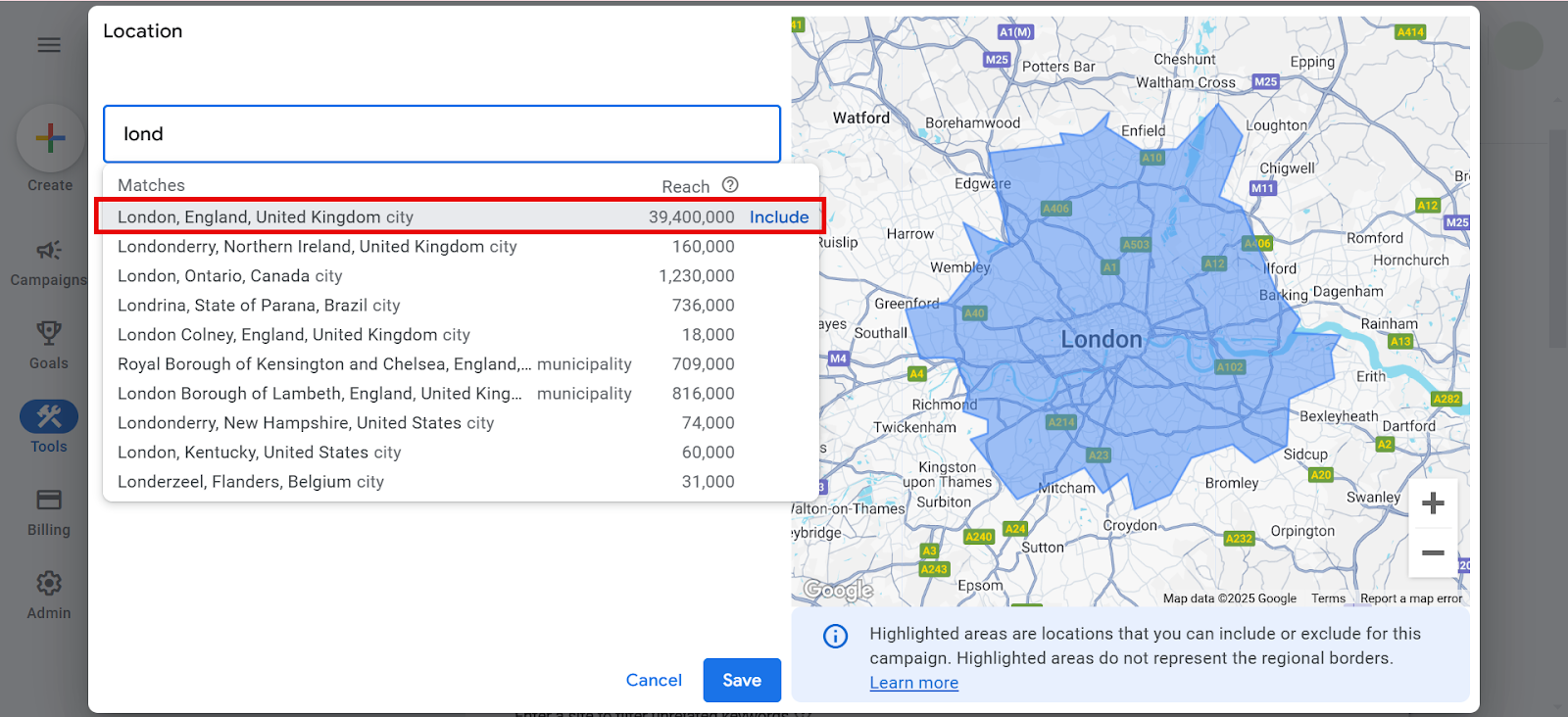Image resolution: width=1568 pixels, height=717 pixels.
Task: Select Londonderry, New Hampshire result
Action: pyautogui.click(x=461, y=423)
